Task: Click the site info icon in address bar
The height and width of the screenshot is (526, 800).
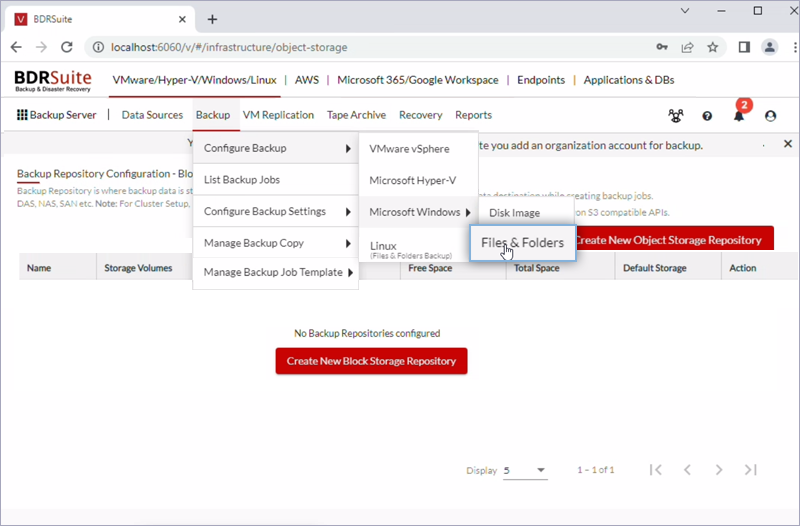Action: pyautogui.click(x=98, y=47)
